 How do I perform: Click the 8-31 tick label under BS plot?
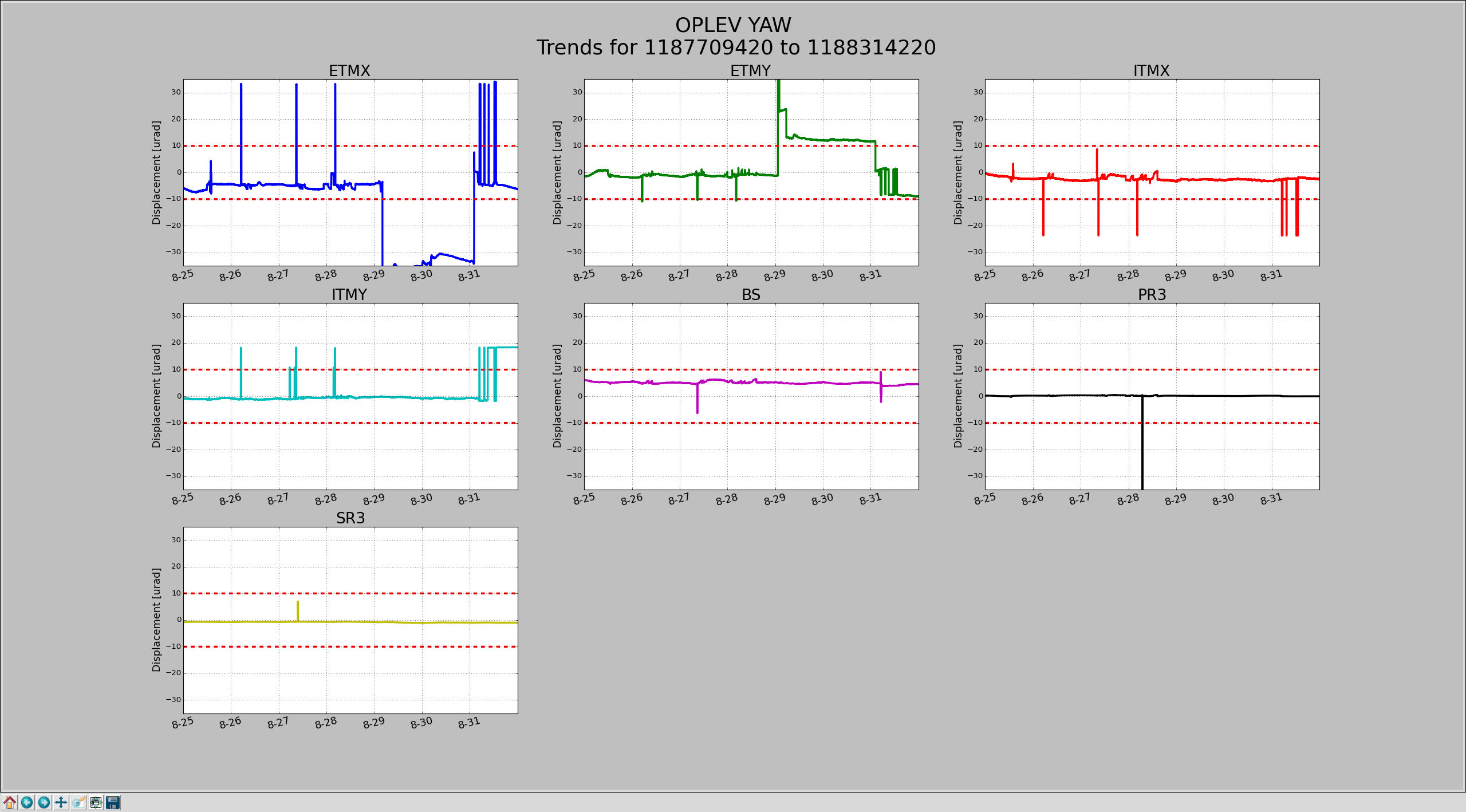[870, 499]
